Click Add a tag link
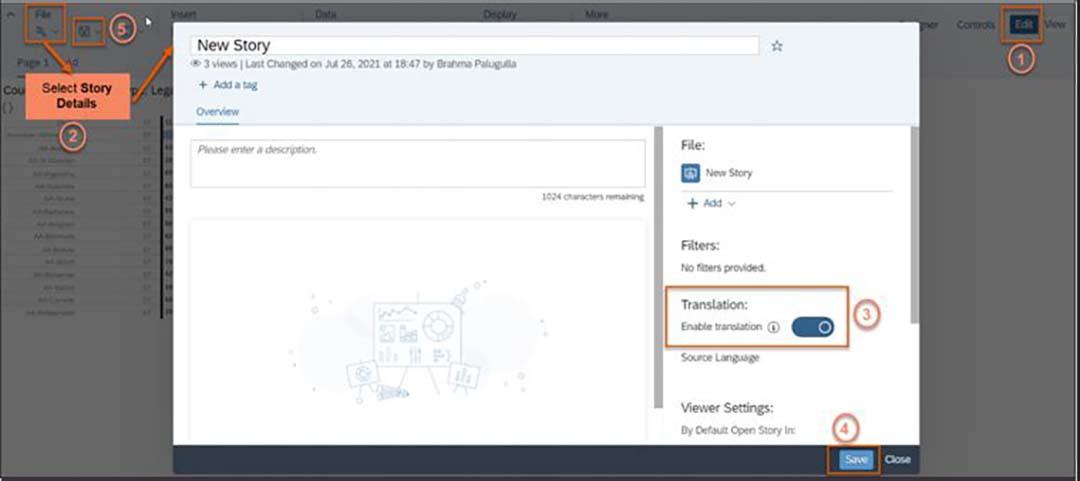The height and width of the screenshot is (481, 1080). click(x=235, y=85)
